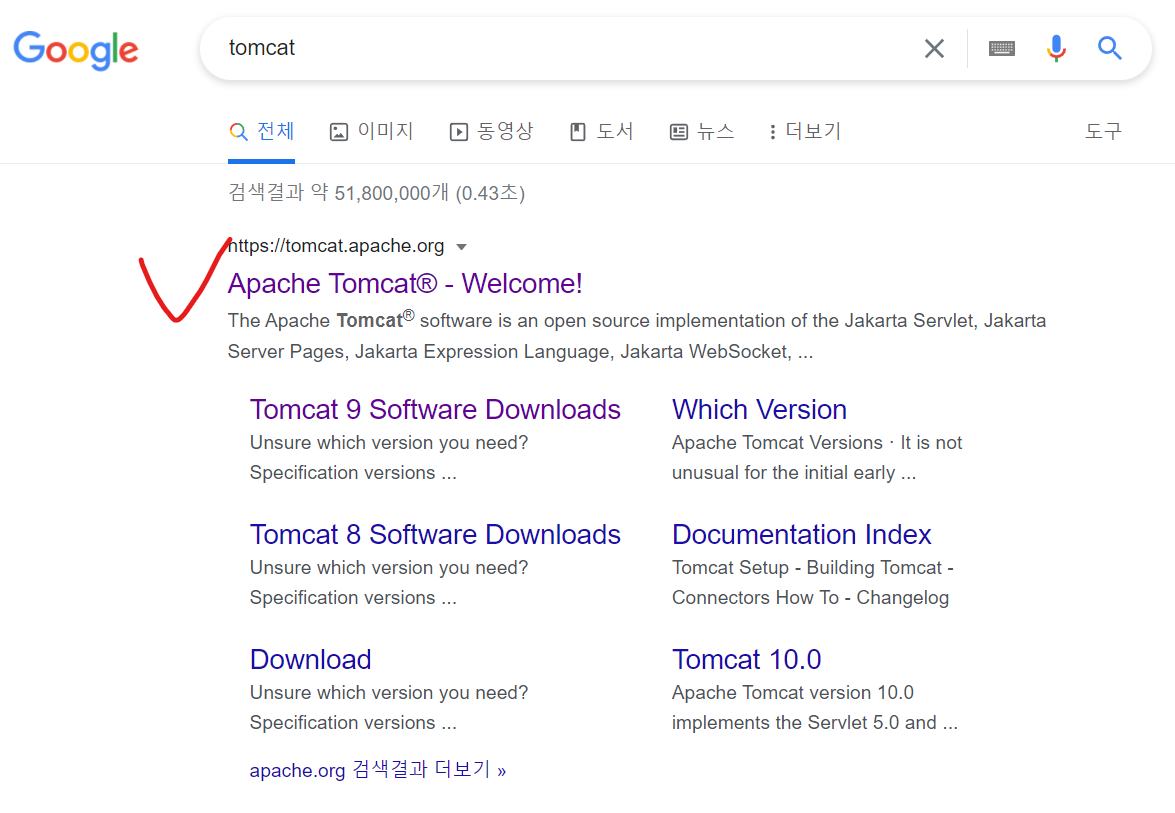Open Tomcat 9 Software Downloads link

pos(435,410)
